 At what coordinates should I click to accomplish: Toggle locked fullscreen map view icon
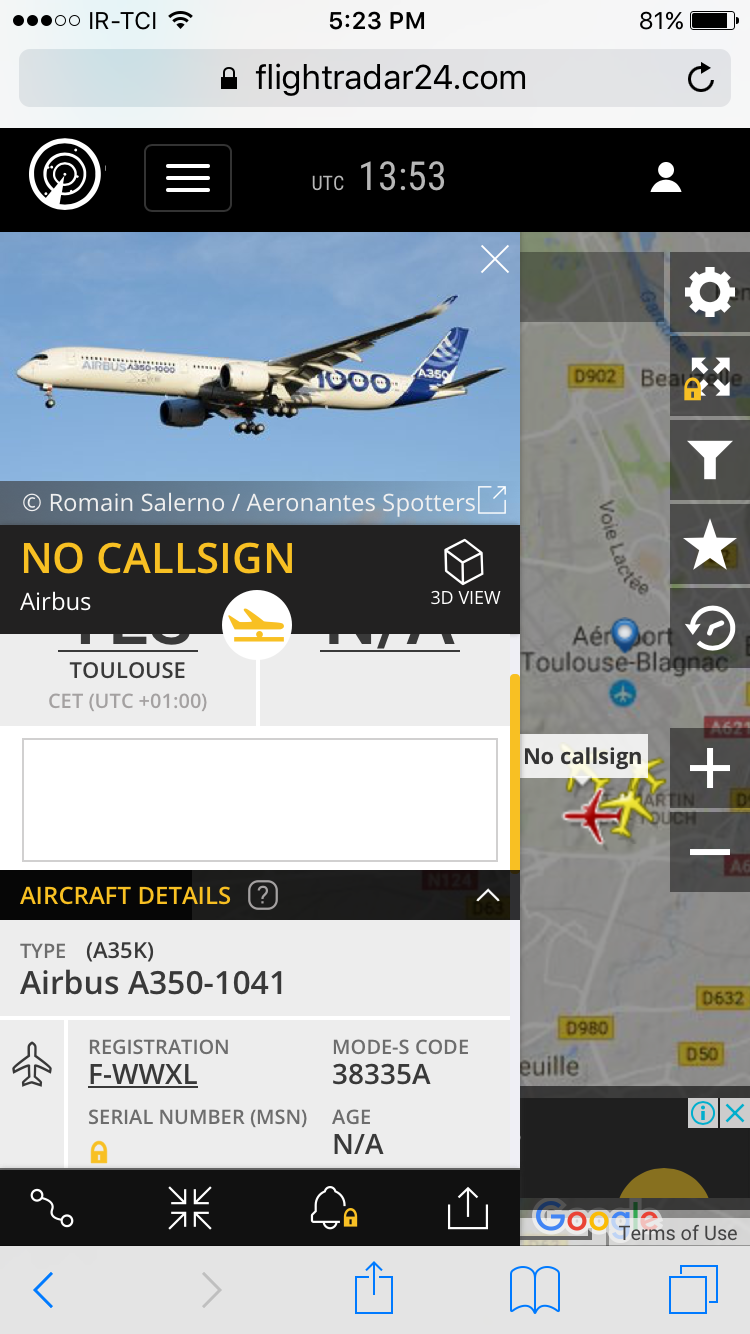click(710, 377)
